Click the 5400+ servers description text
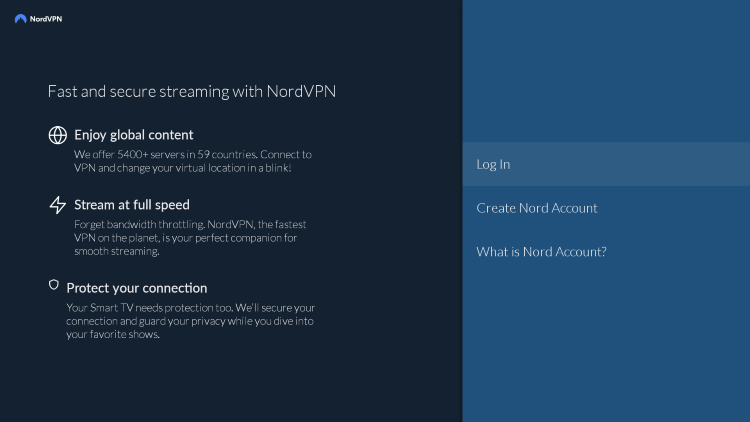Image resolution: width=750 pixels, height=422 pixels. (x=193, y=161)
